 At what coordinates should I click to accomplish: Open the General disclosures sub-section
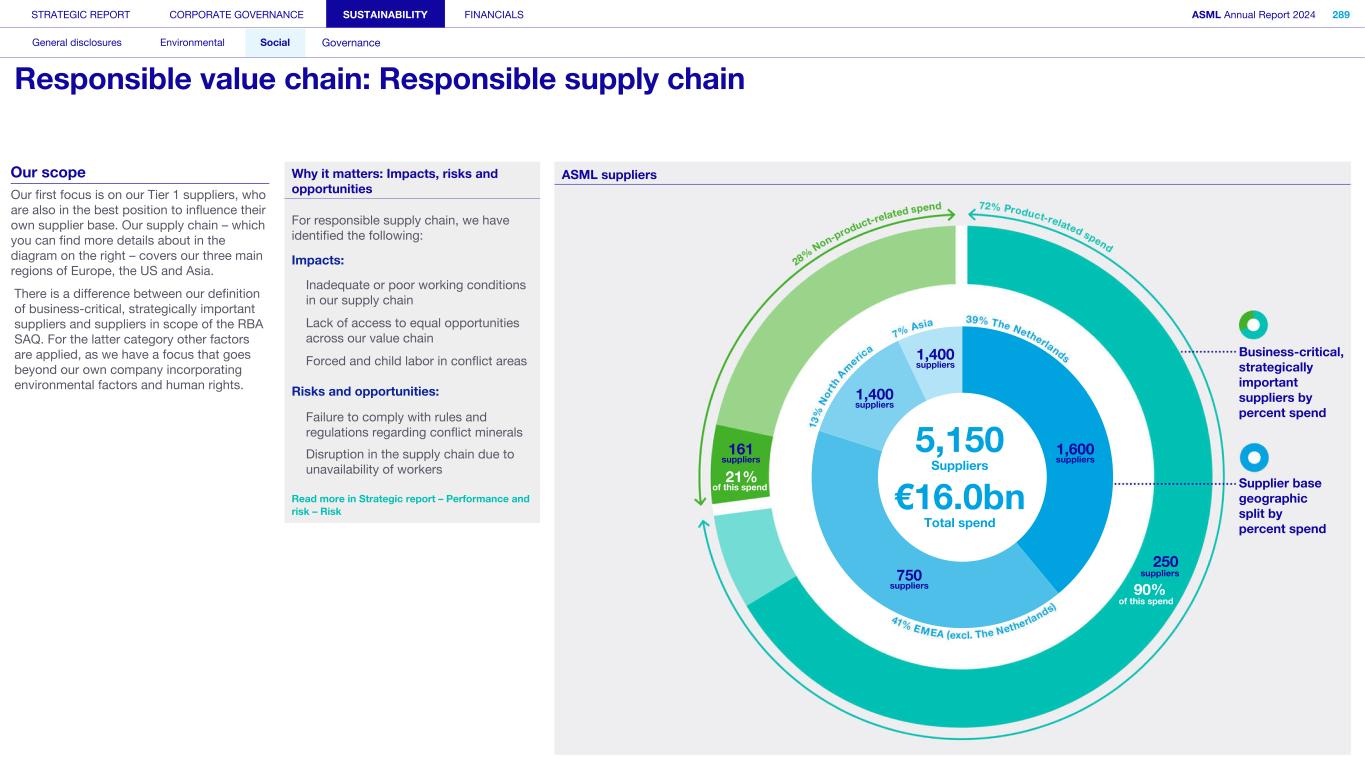coord(77,43)
